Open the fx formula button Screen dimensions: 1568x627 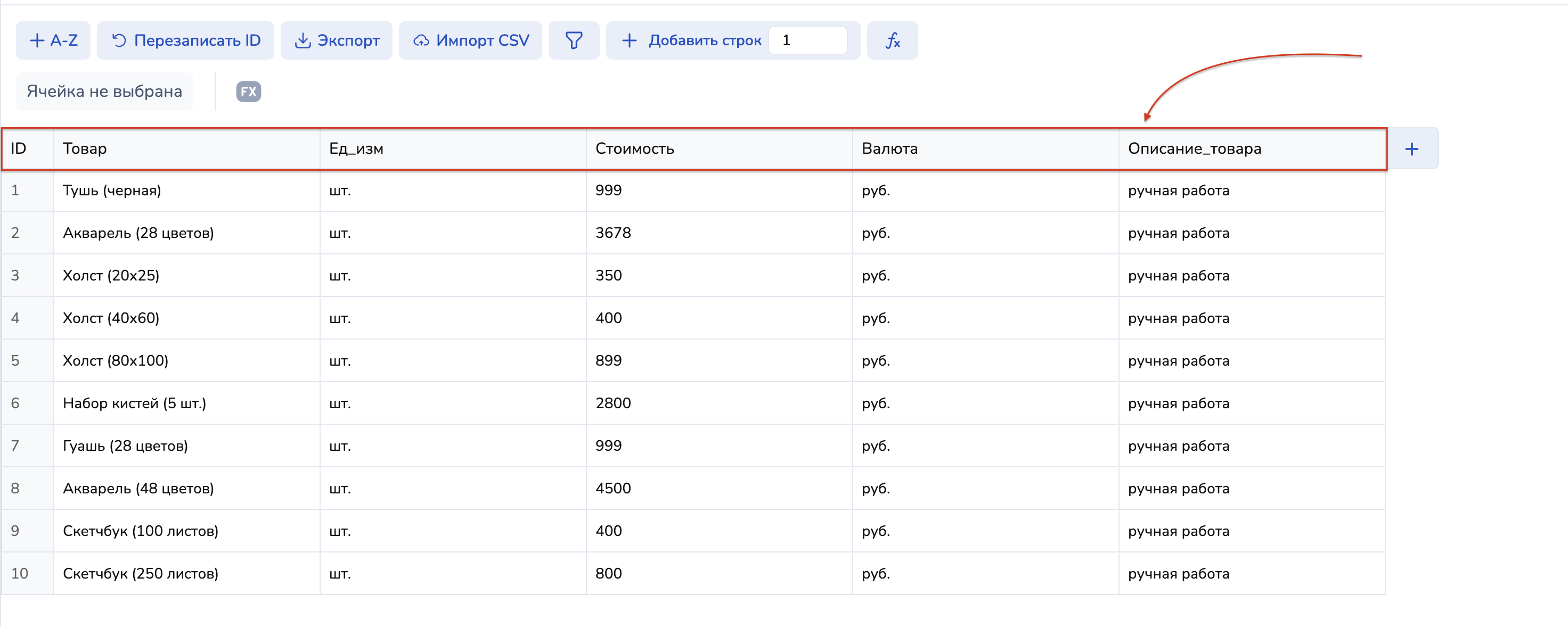[892, 40]
